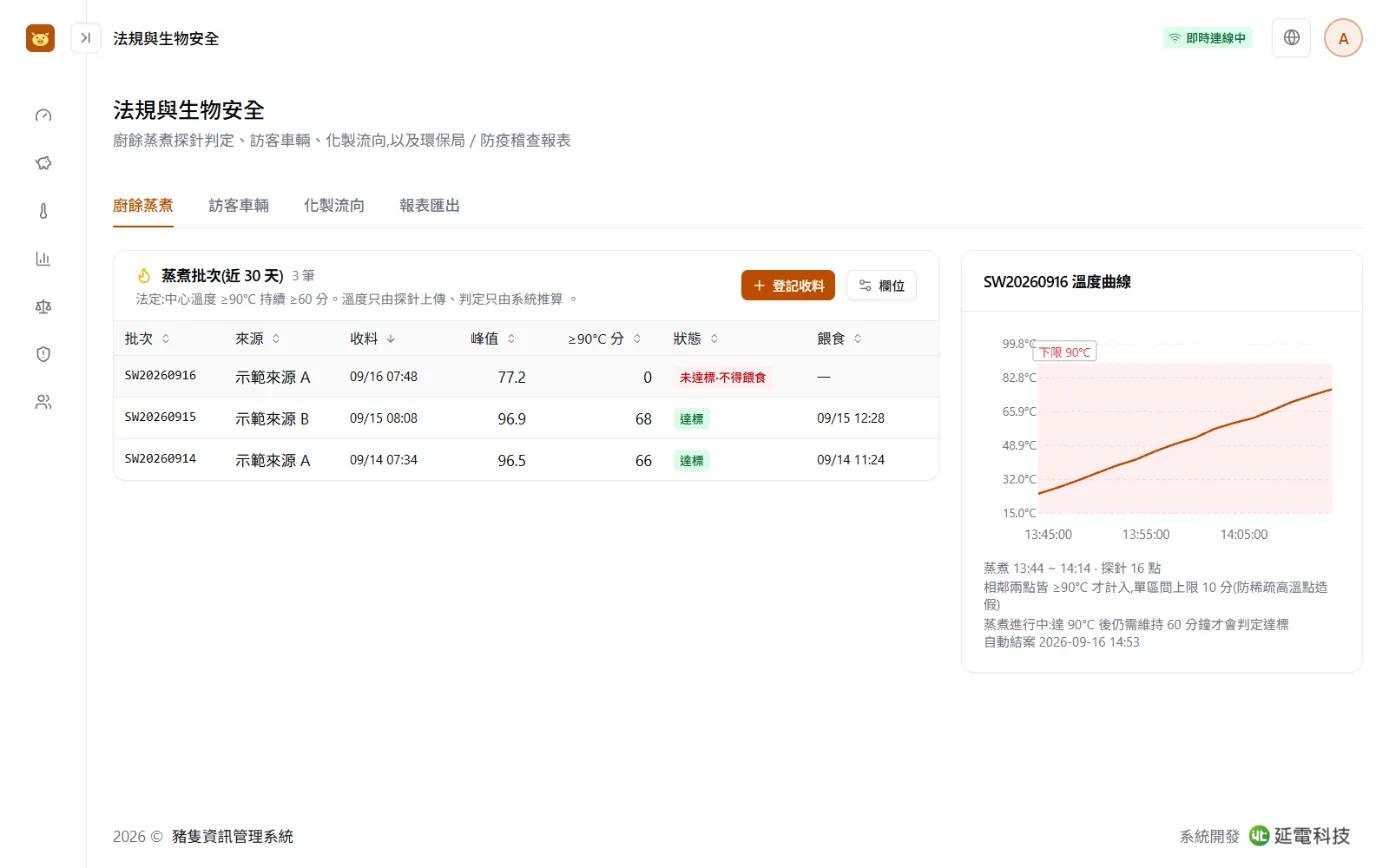
Task: Click the 未達標·不得餵食 status badge
Action: click(x=723, y=378)
